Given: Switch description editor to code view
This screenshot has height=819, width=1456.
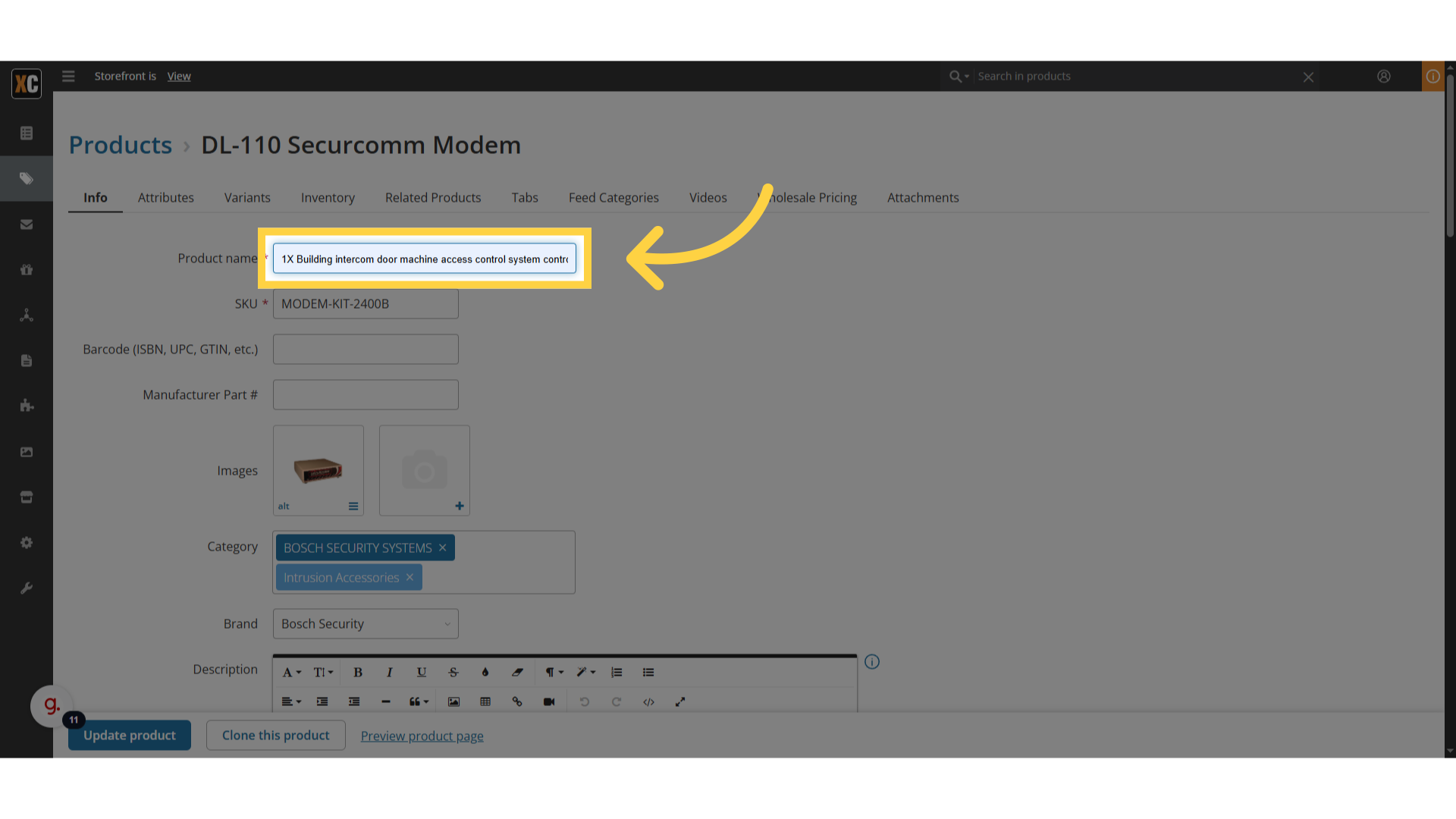Looking at the screenshot, I should coord(648,702).
